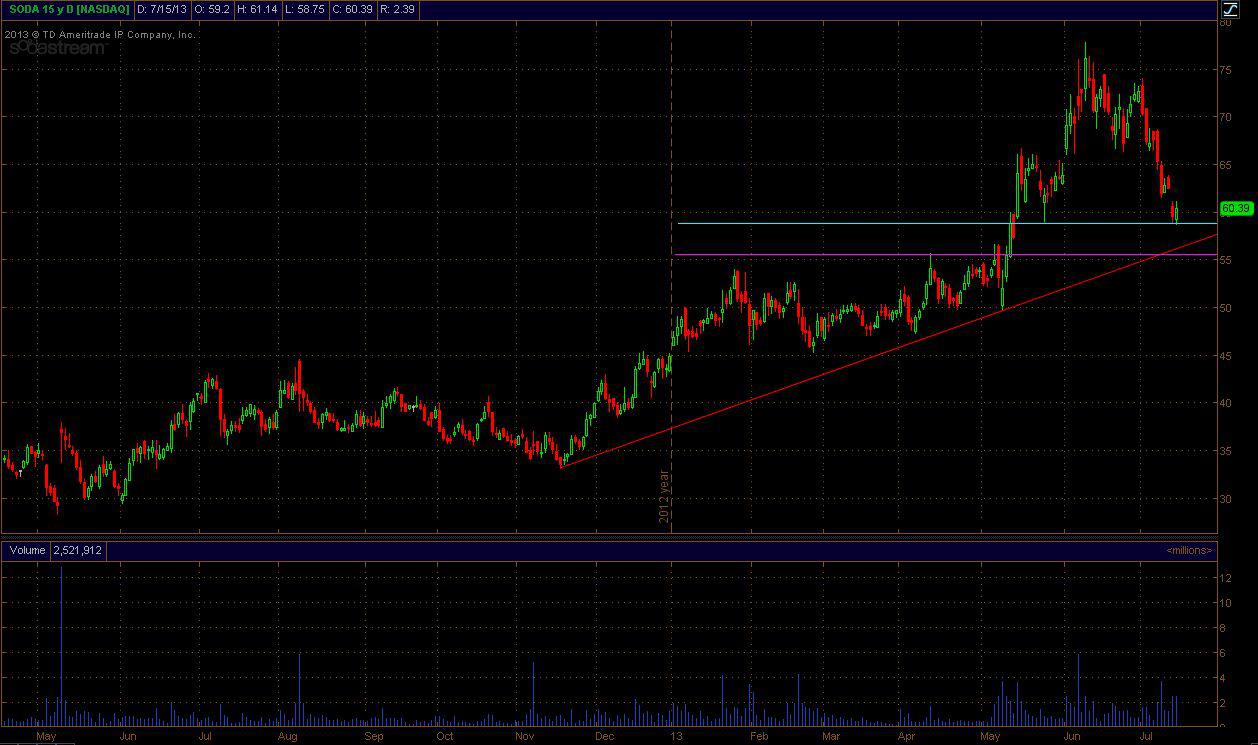
Task: Click the dashed 2012 year divider line
Action: [x=671, y=350]
